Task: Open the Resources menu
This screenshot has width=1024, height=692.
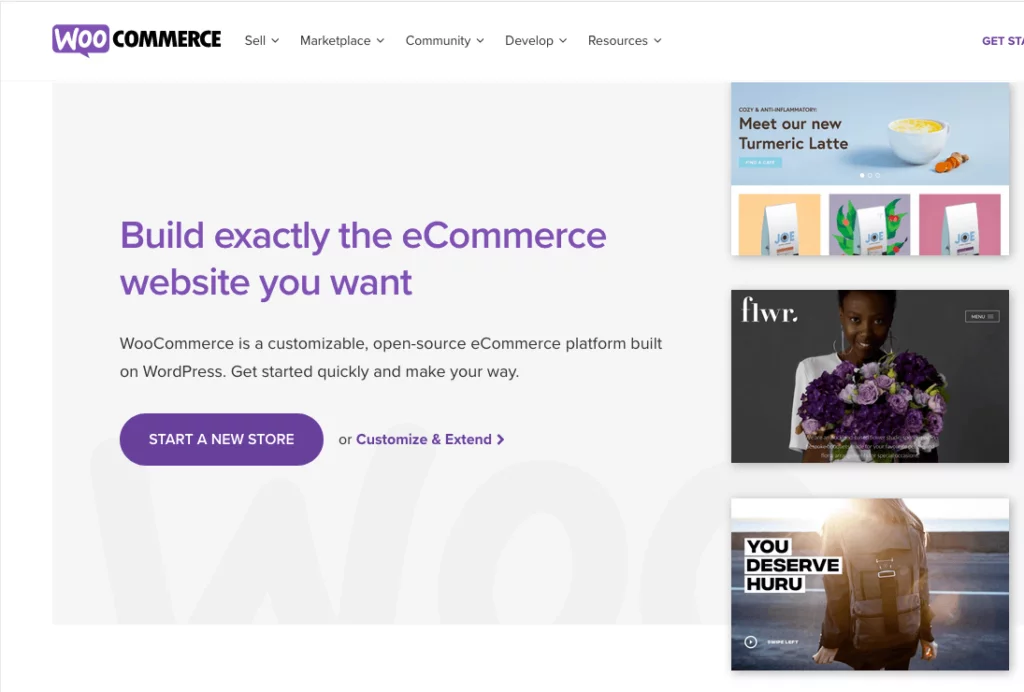Action: pos(625,40)
